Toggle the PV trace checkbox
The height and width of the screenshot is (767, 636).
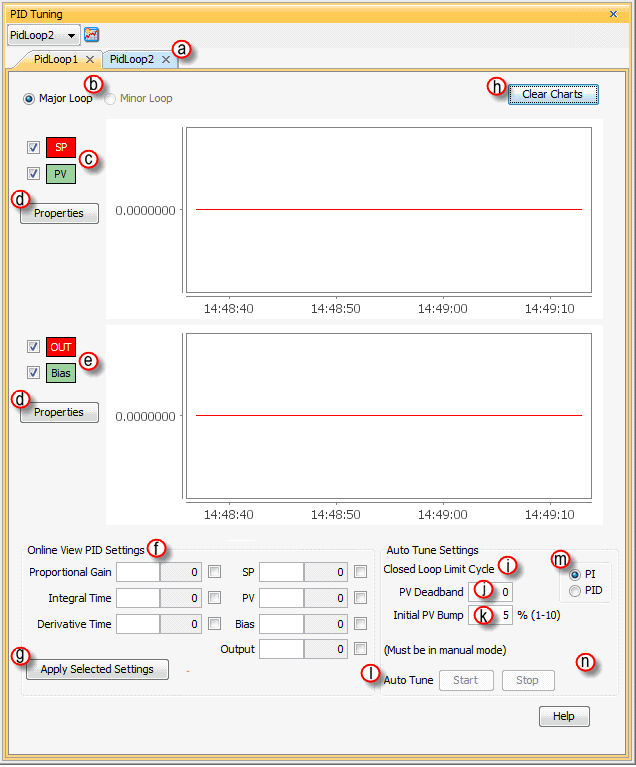click(x=34, y=173)
